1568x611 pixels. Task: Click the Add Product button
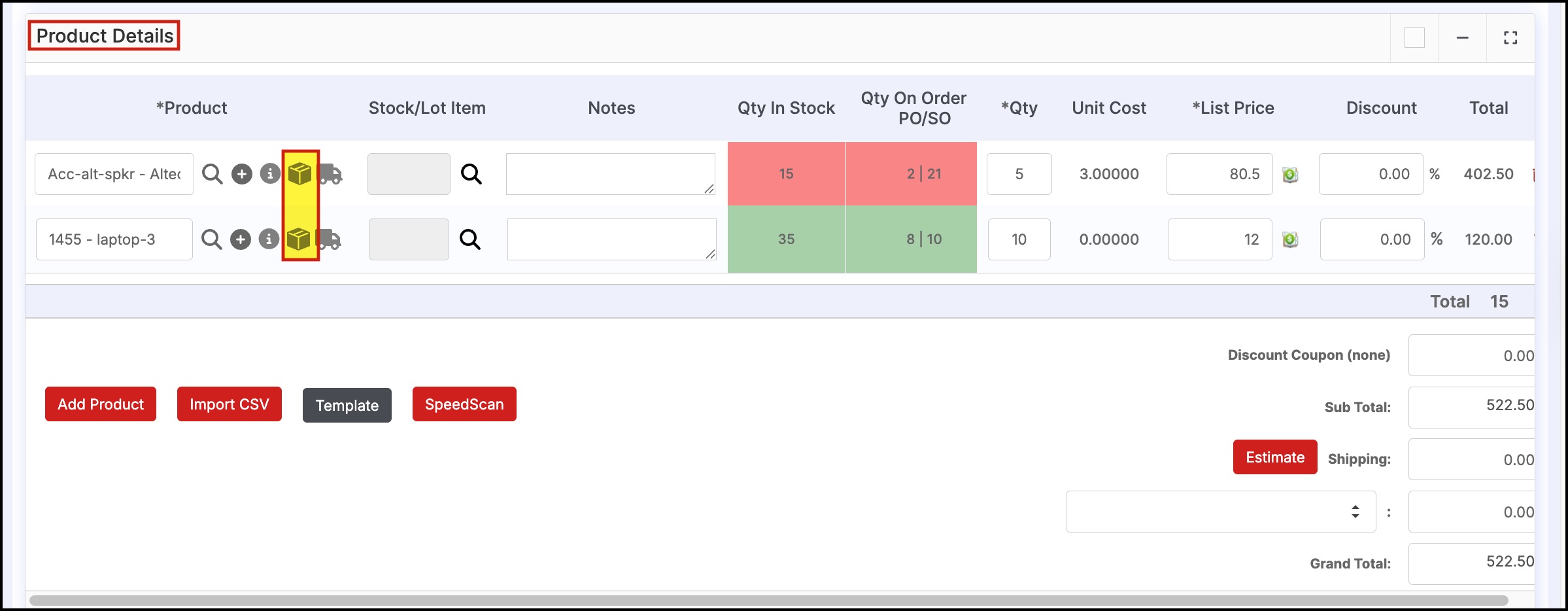click(101, 404)
